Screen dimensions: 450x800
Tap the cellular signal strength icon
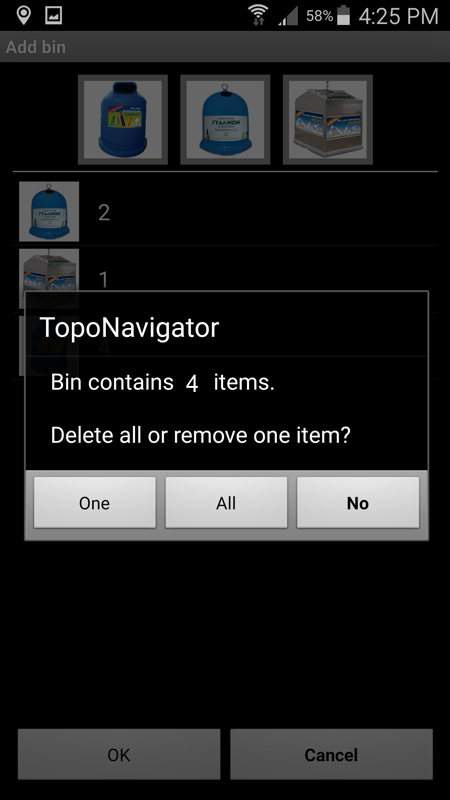click(288, 16)
